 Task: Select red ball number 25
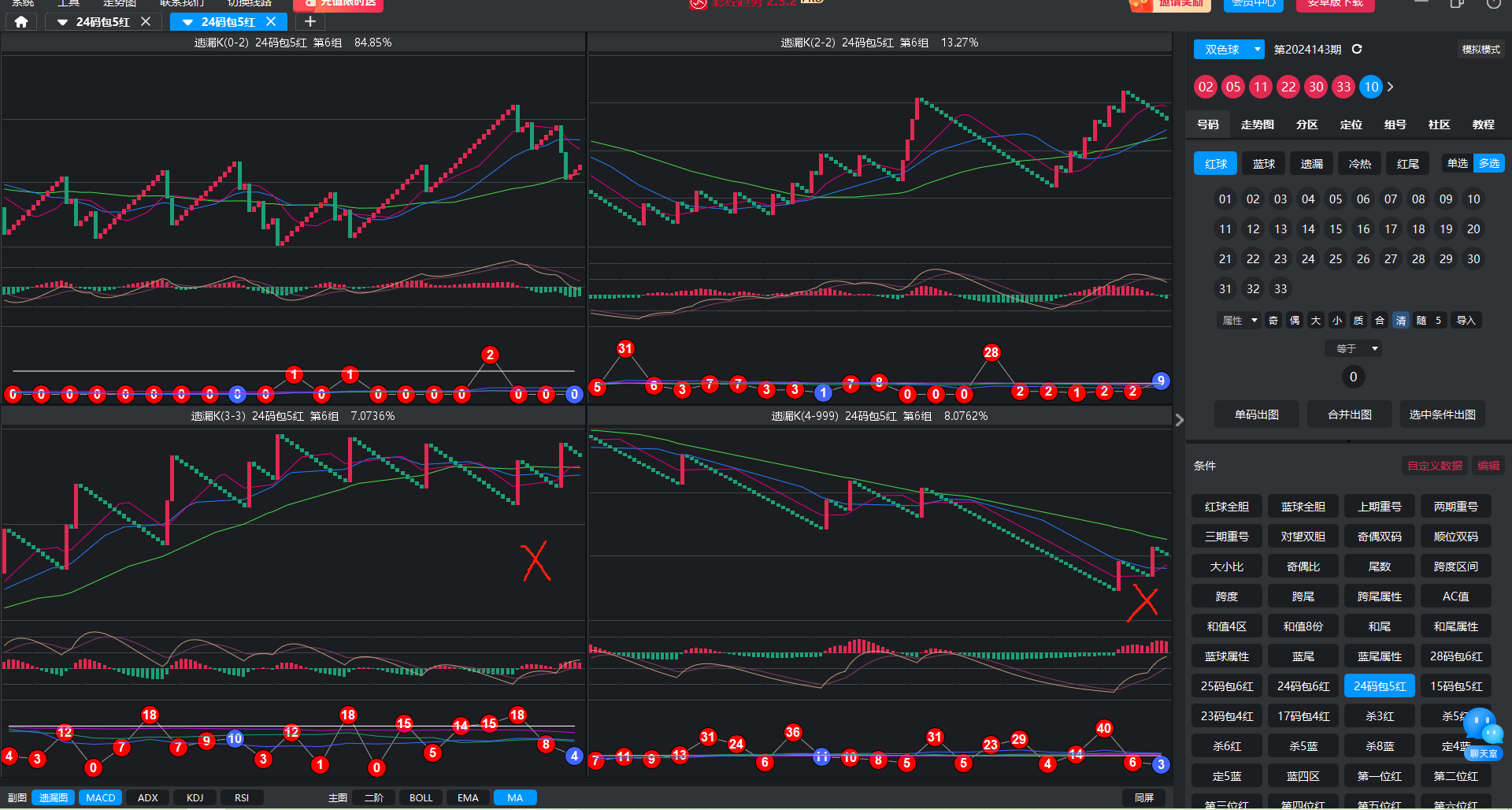1336,259
